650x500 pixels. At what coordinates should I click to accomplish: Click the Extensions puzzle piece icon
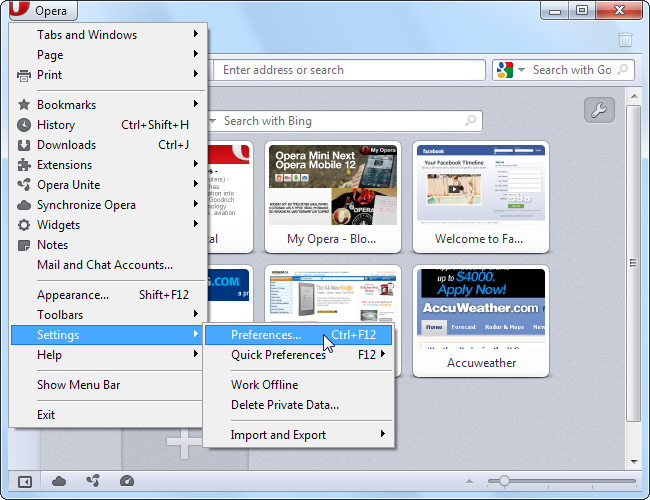pyautogui.click(x=24, y=165)
